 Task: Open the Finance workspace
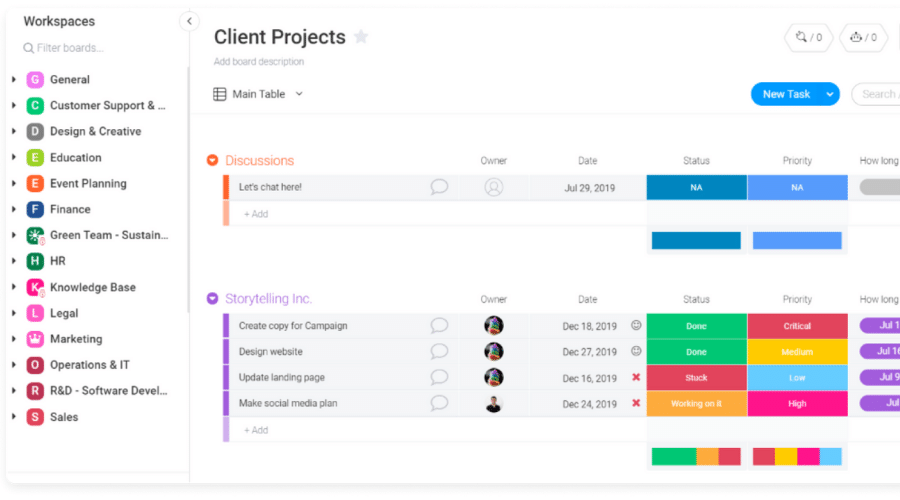(x=70, y=209)
